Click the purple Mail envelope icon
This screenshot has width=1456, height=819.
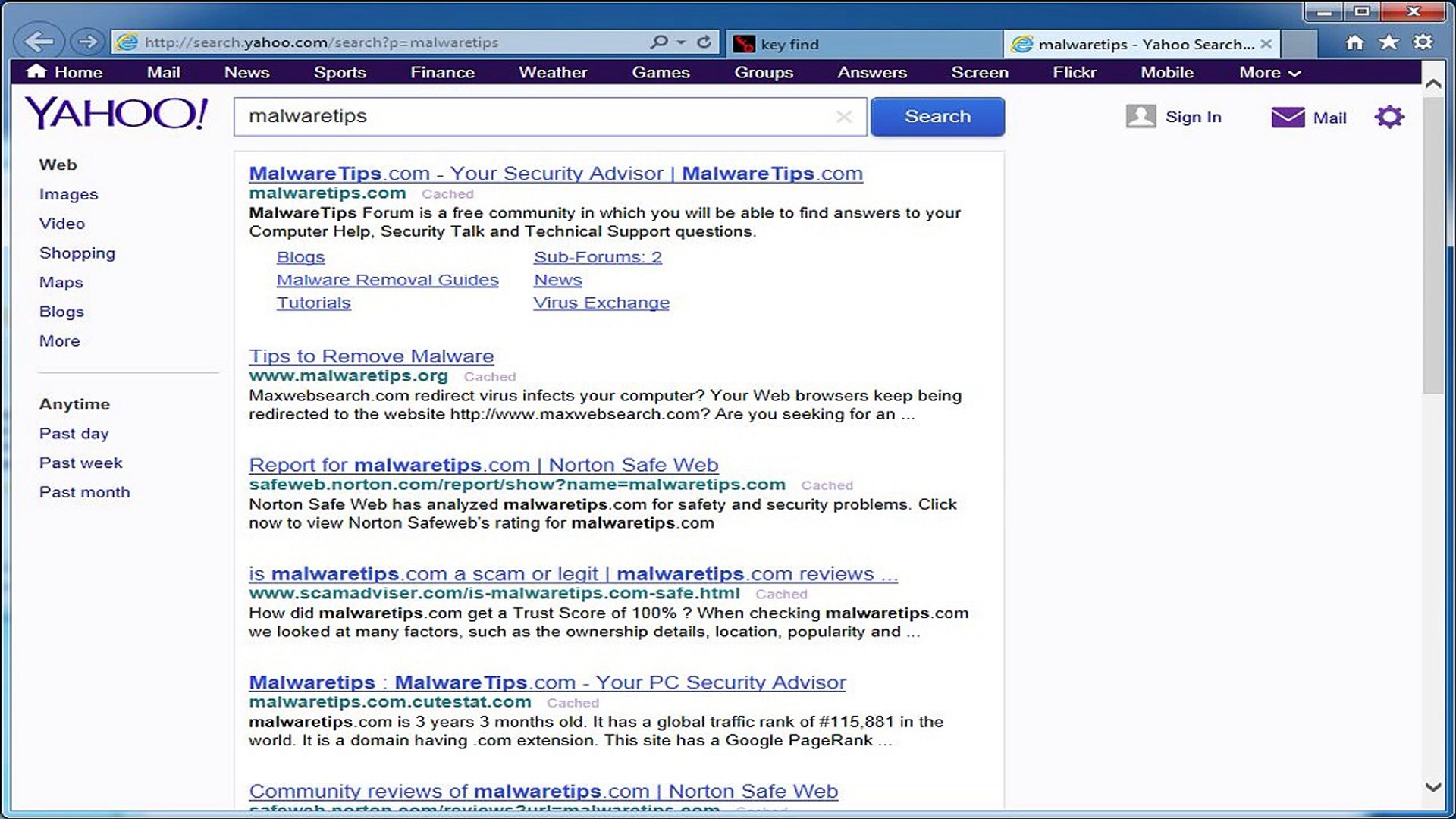tap(1288, 118)
